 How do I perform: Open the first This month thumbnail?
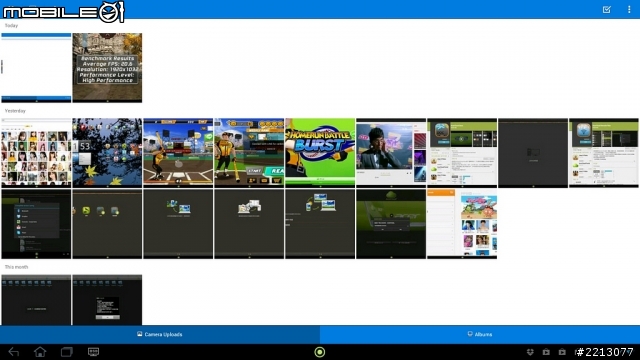pos(36,300)
